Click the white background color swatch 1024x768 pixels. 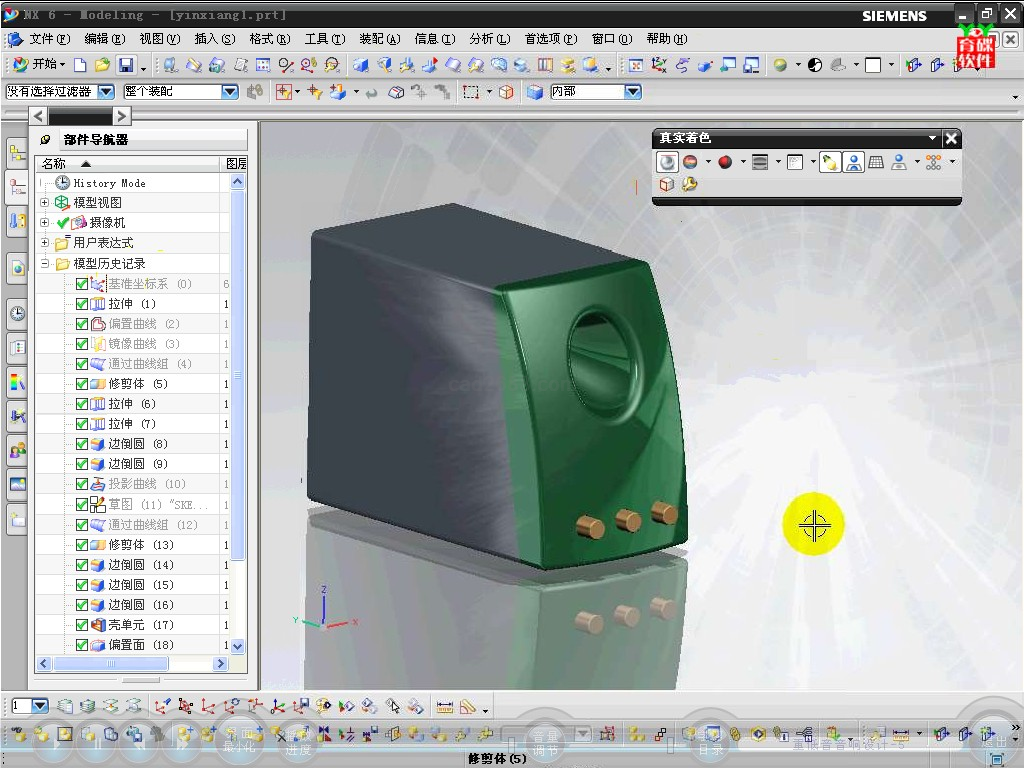click(873, 65)
